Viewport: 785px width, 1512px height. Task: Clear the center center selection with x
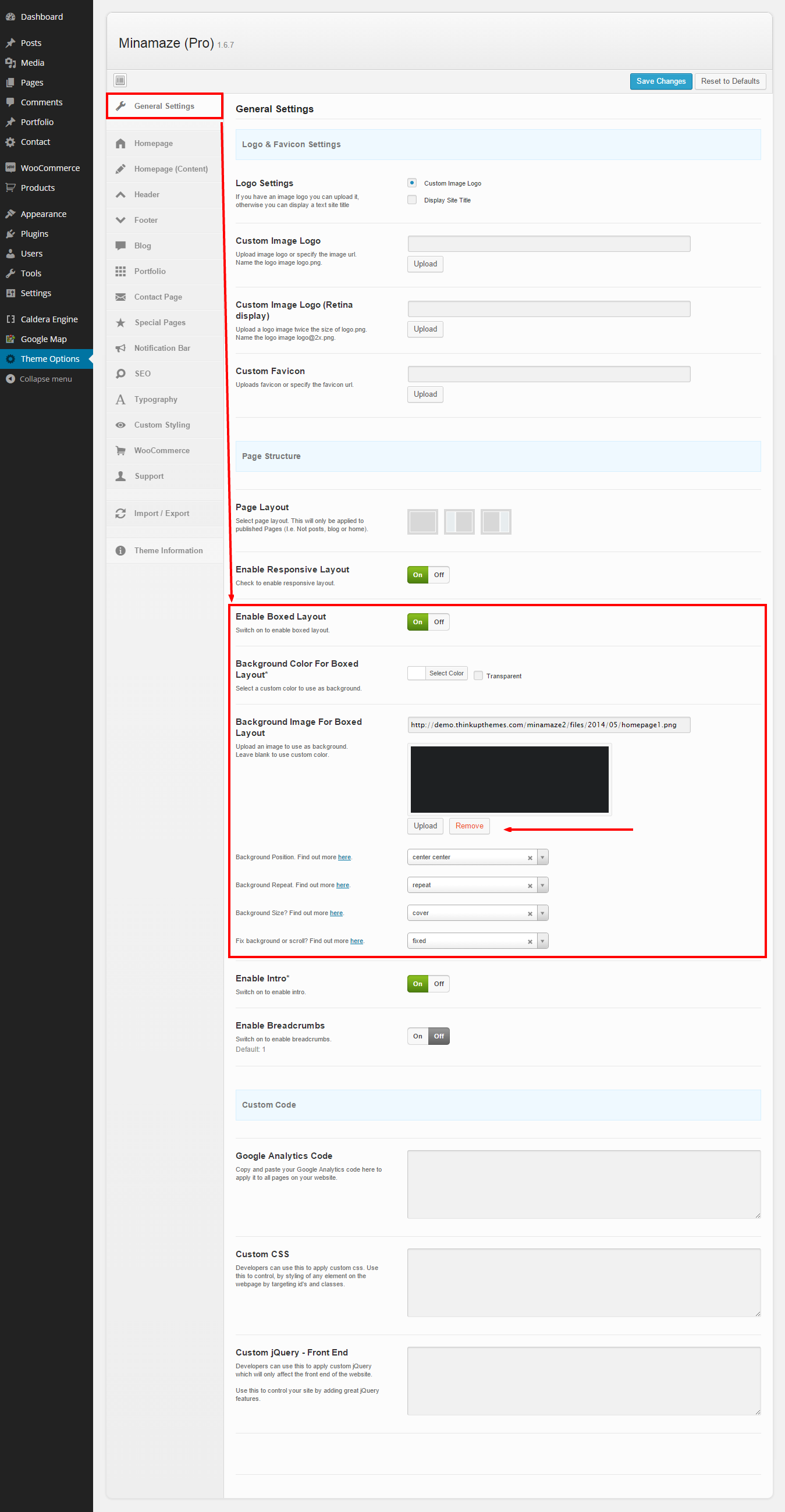530,858
